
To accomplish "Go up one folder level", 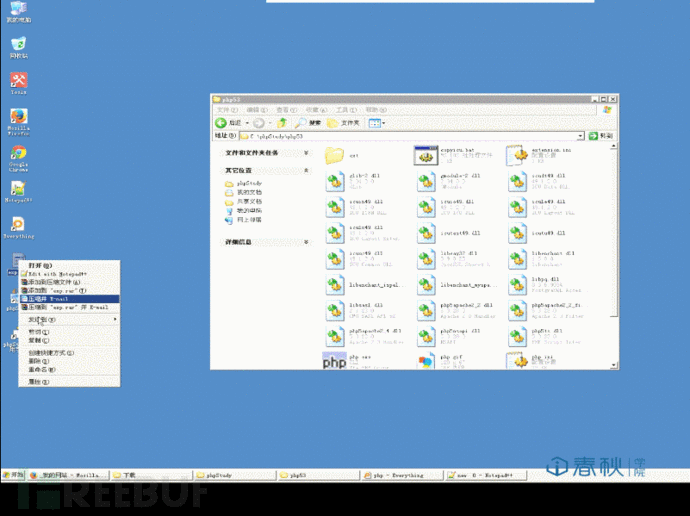I will click(x=282, y=123).
